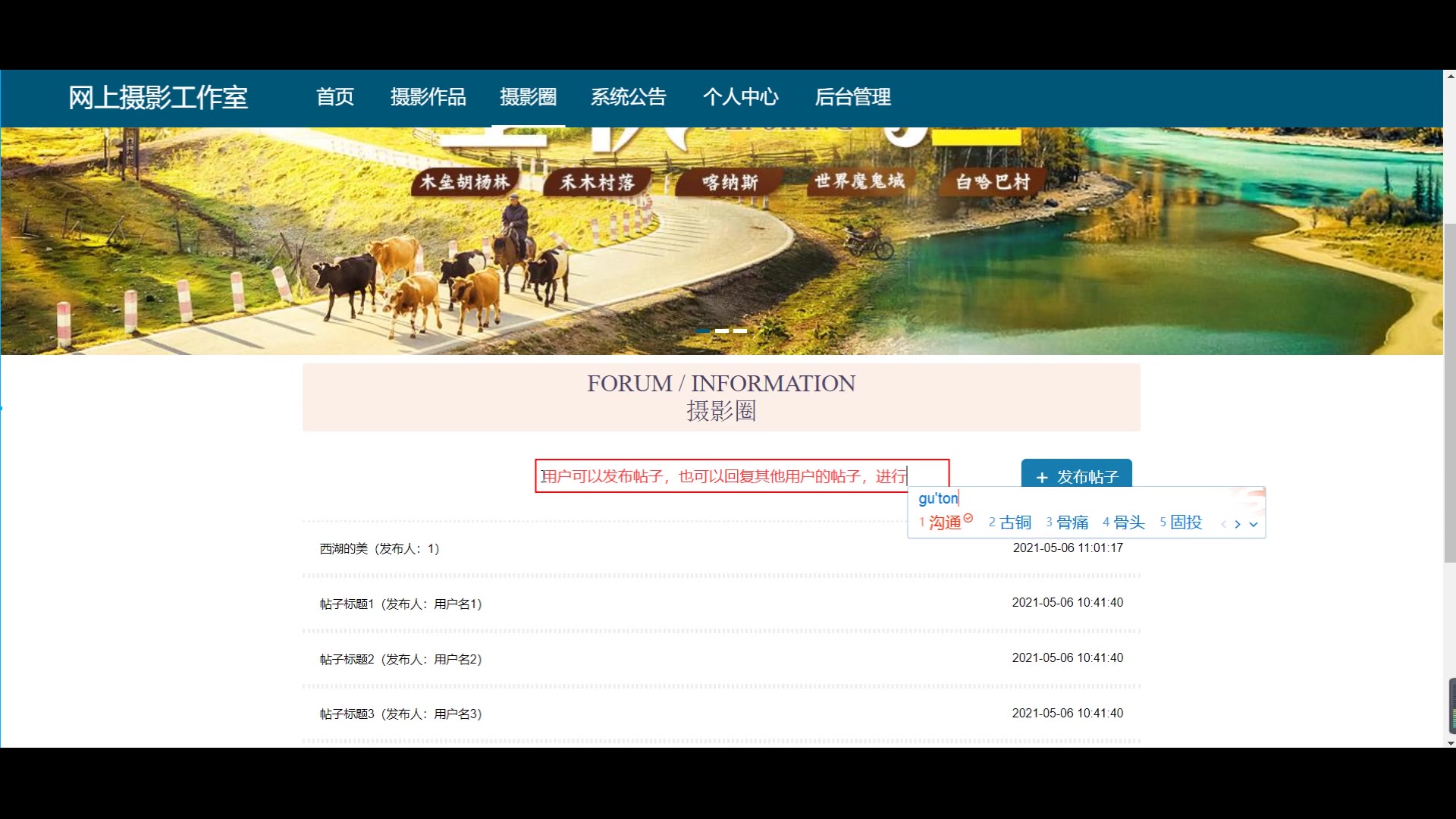Choose IME candidate 古铜

1015,522
